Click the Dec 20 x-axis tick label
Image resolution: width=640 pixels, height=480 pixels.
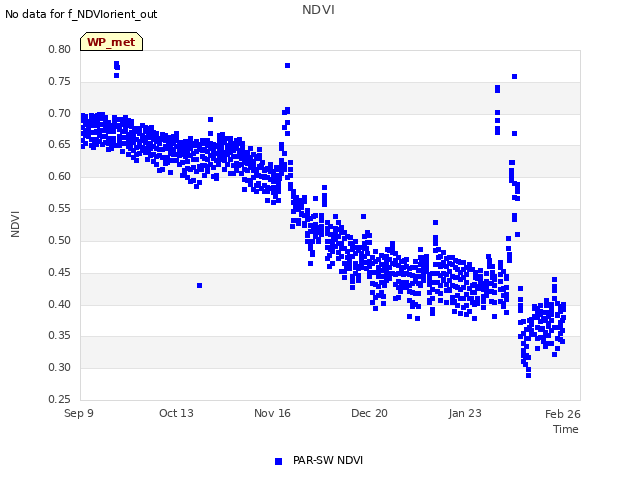(369, 413)
